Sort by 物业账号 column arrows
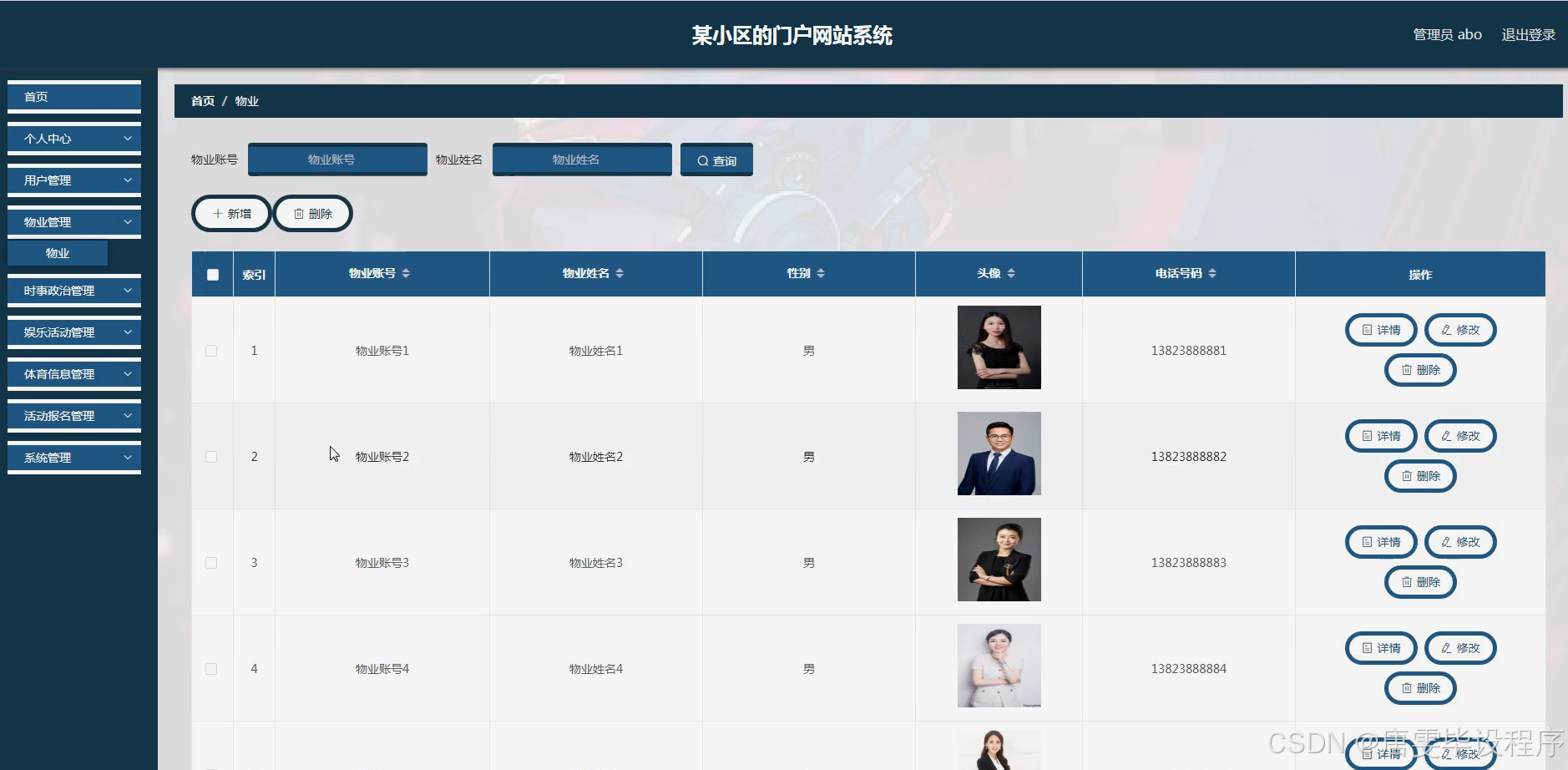This screenshot has width=1568, height=770. [406, 273]
